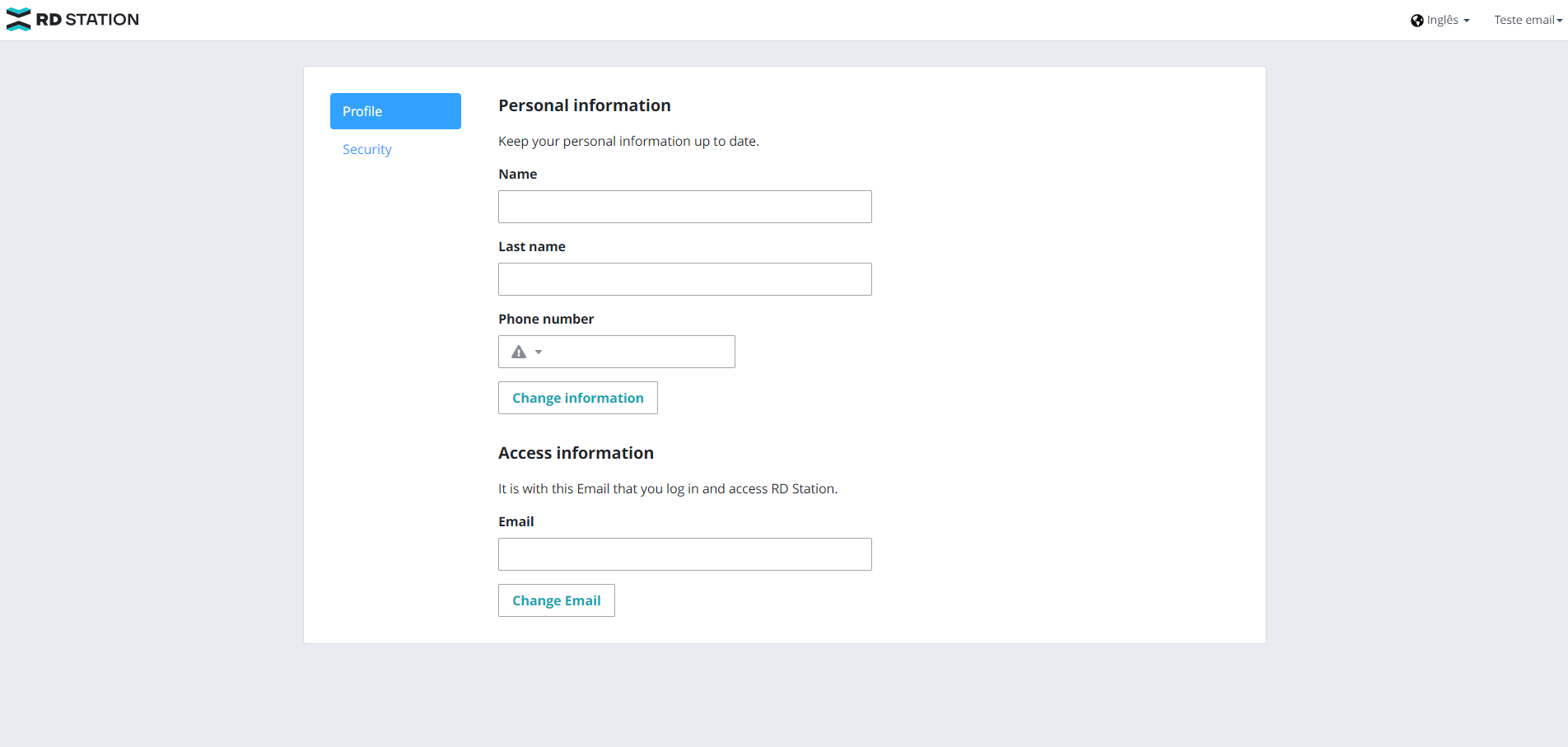Open the Teste email account menu
The width and height of the screenshot is (1568, 747).
point(1524,20)
